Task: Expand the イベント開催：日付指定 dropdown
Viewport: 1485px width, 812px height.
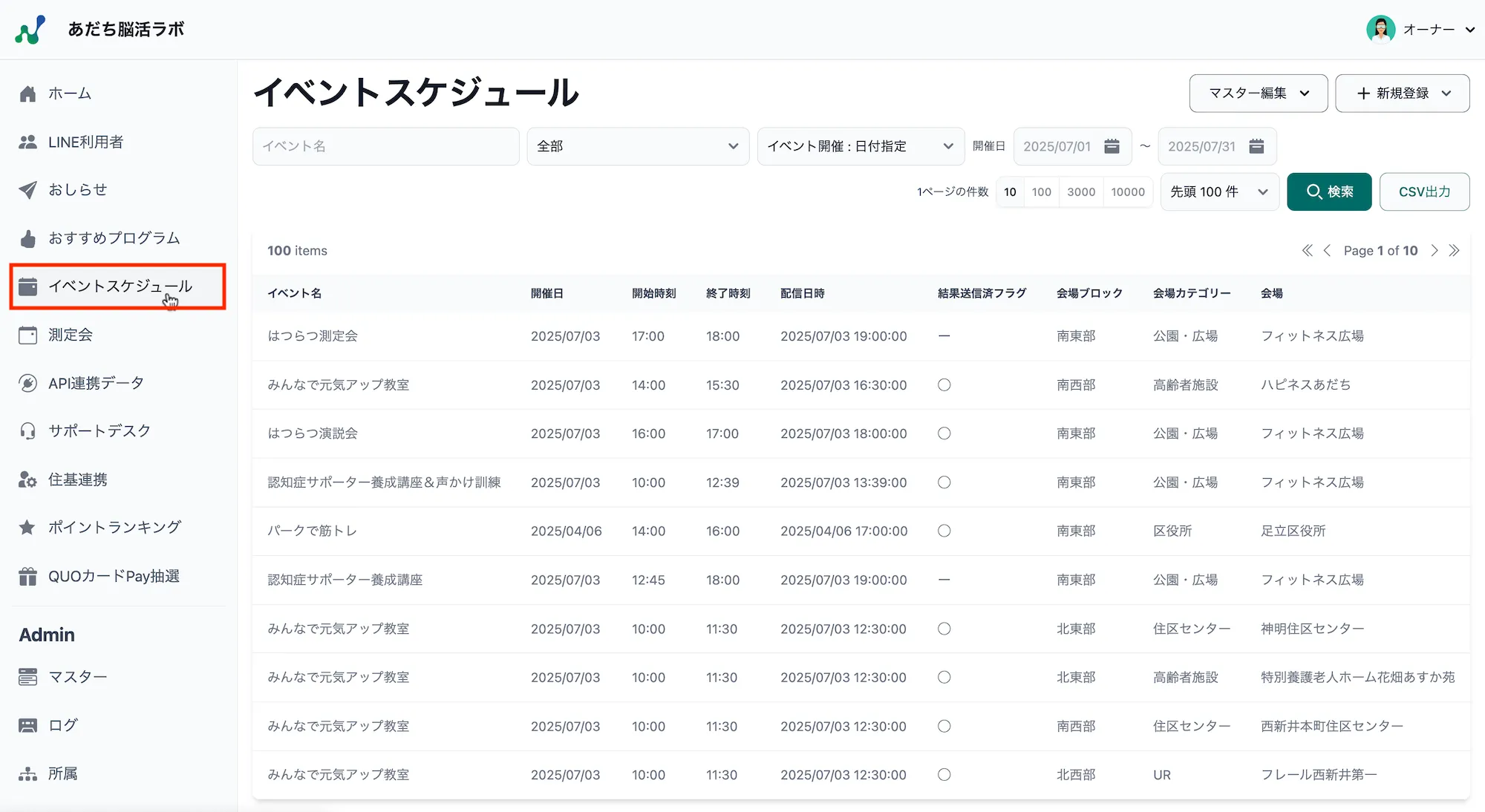Action: tap(860, 146)
